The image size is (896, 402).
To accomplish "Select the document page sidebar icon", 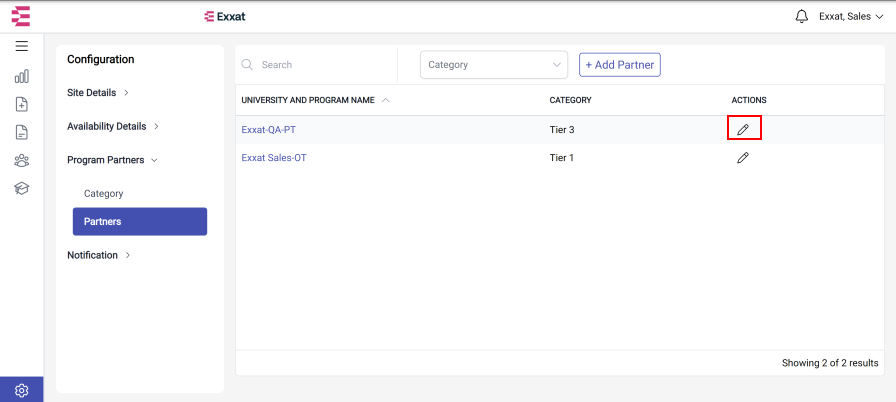I will pyautogui.click(x=22, y=132).
